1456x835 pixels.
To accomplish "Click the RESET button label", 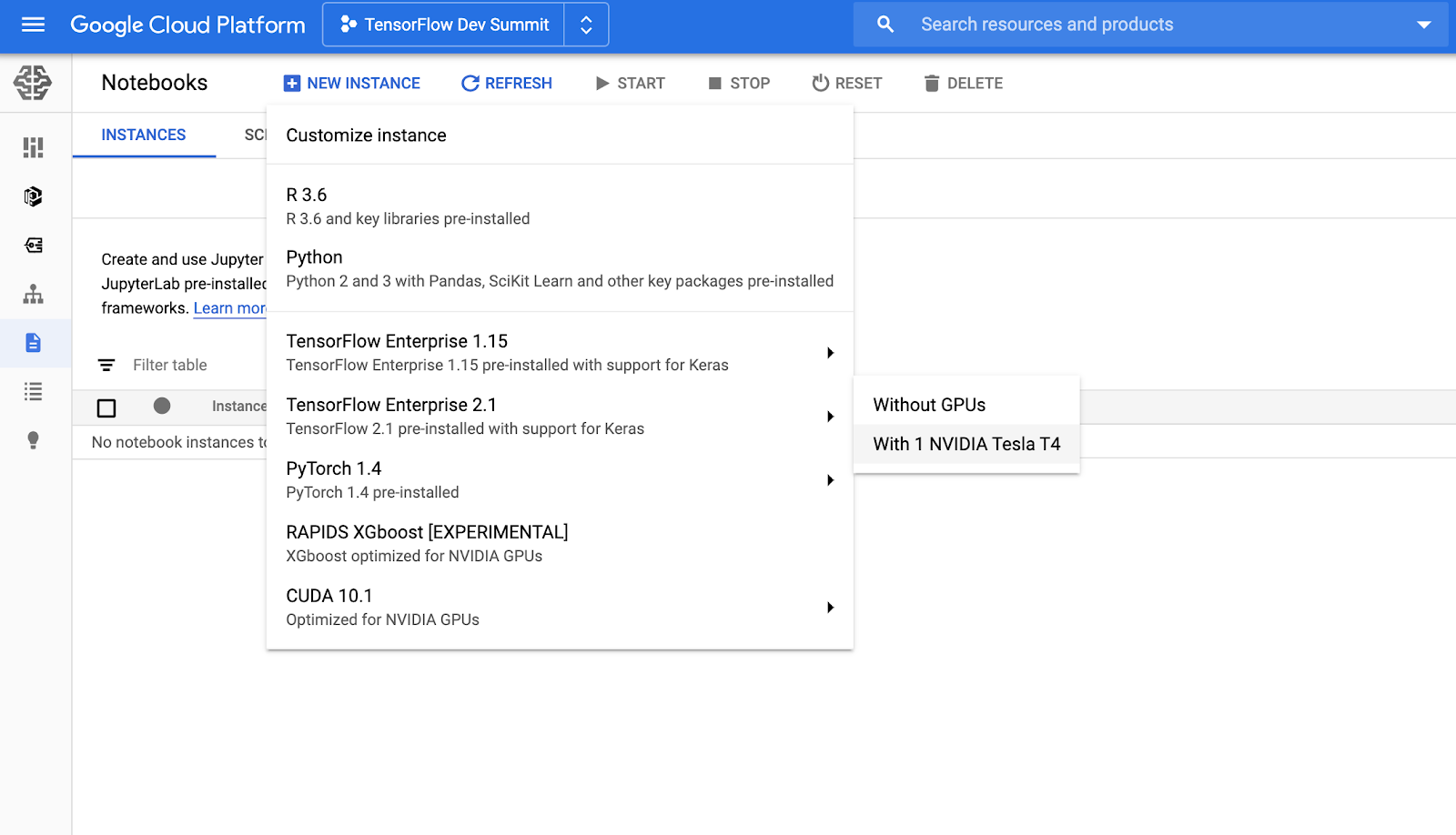I will click(859, 84).
